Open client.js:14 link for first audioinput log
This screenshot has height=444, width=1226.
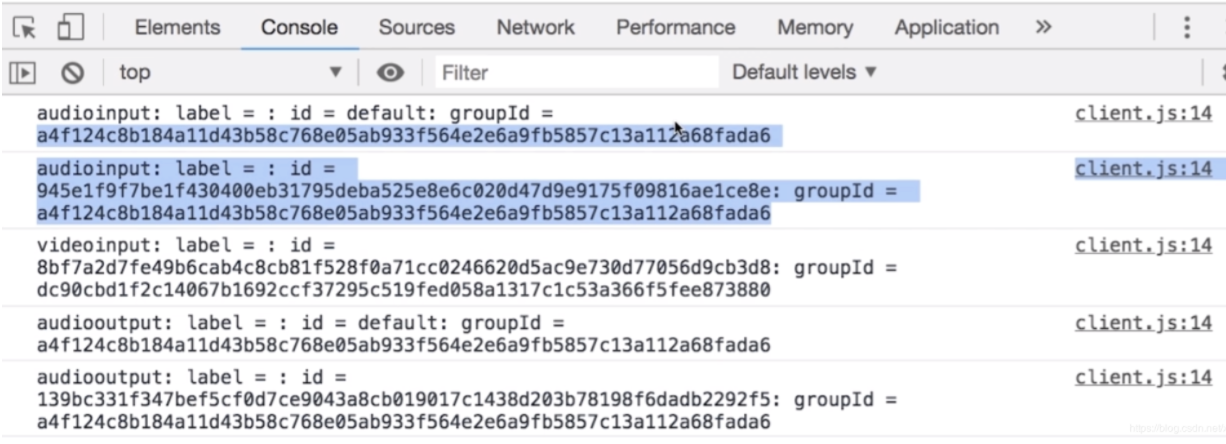[x=1143, y=113]
